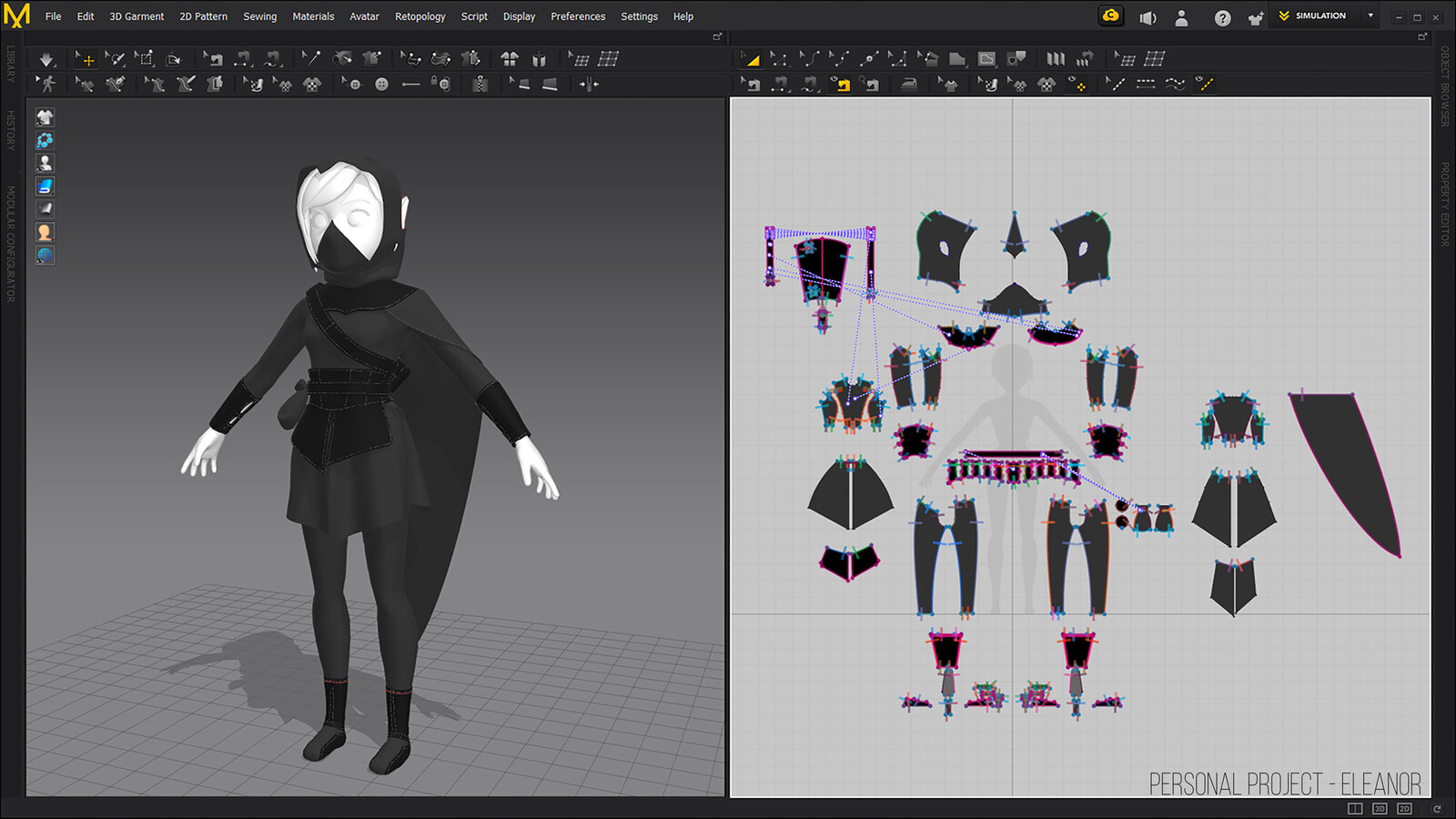Open the 3D Garment menu

(x=136, y=16)
